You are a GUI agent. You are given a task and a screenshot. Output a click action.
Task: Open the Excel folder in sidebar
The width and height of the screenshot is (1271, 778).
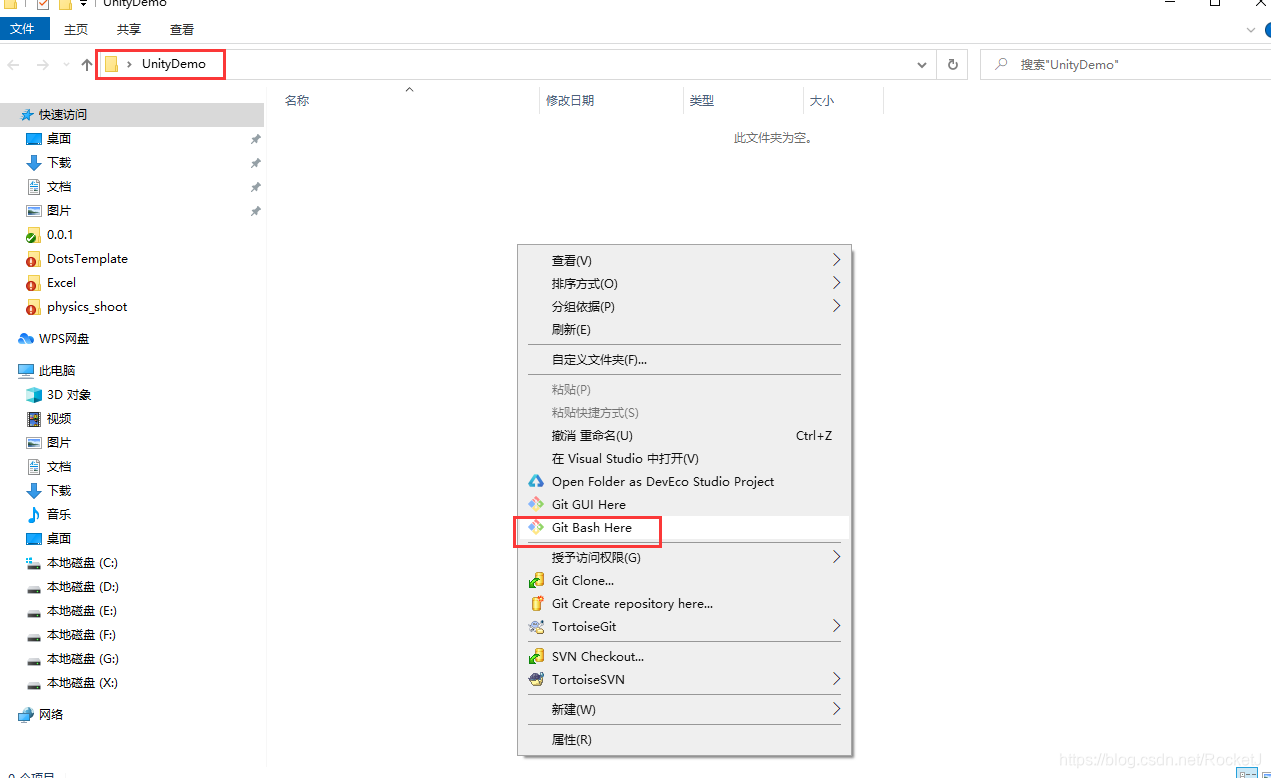[61, 283]
